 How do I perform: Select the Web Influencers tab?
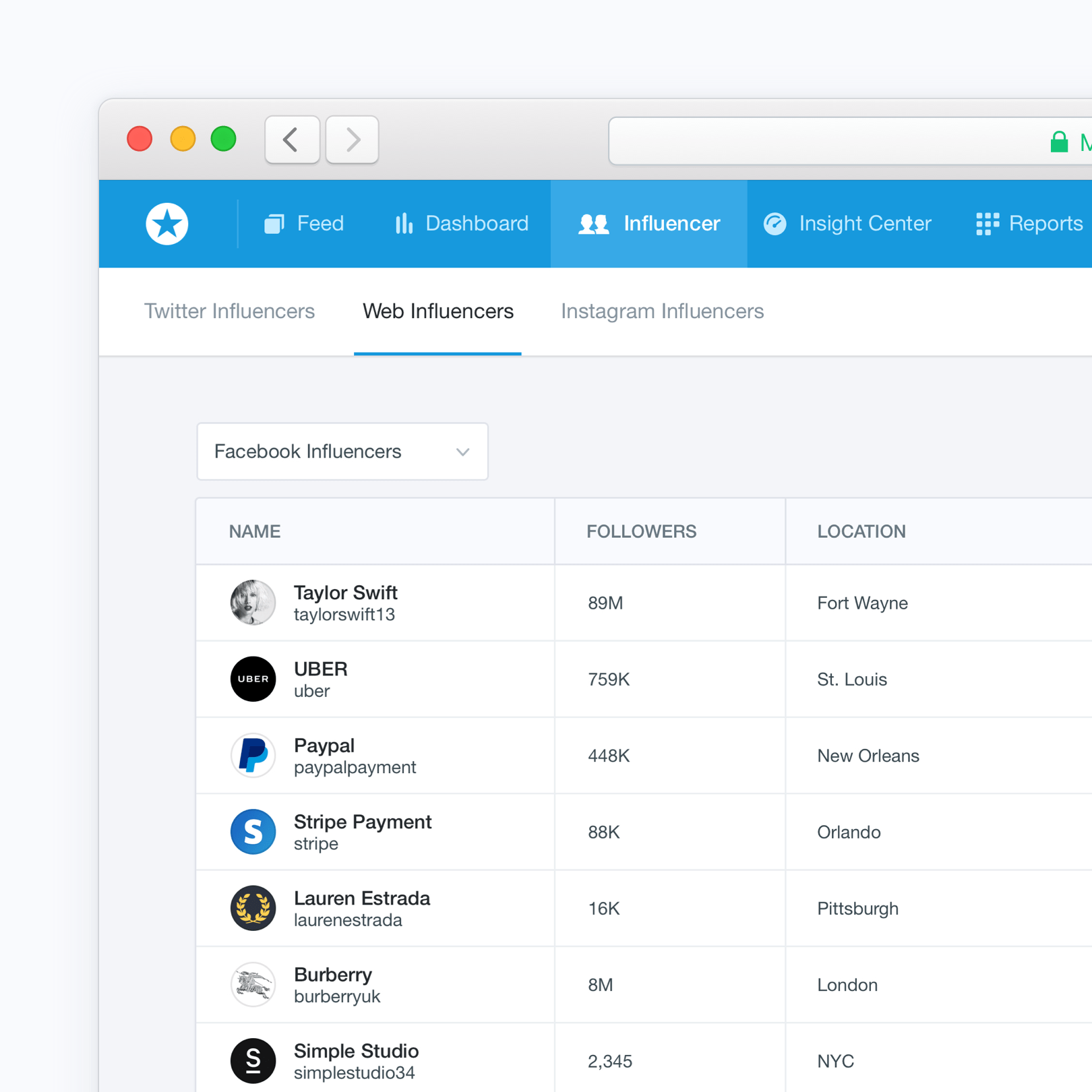(438, 311)
